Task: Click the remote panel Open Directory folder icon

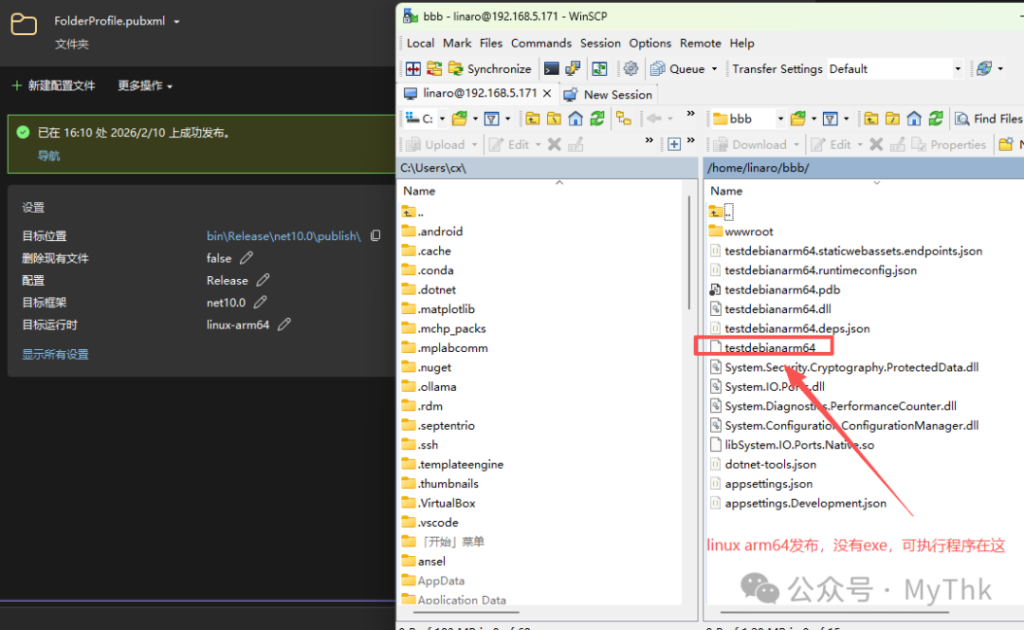Action: 798,119
